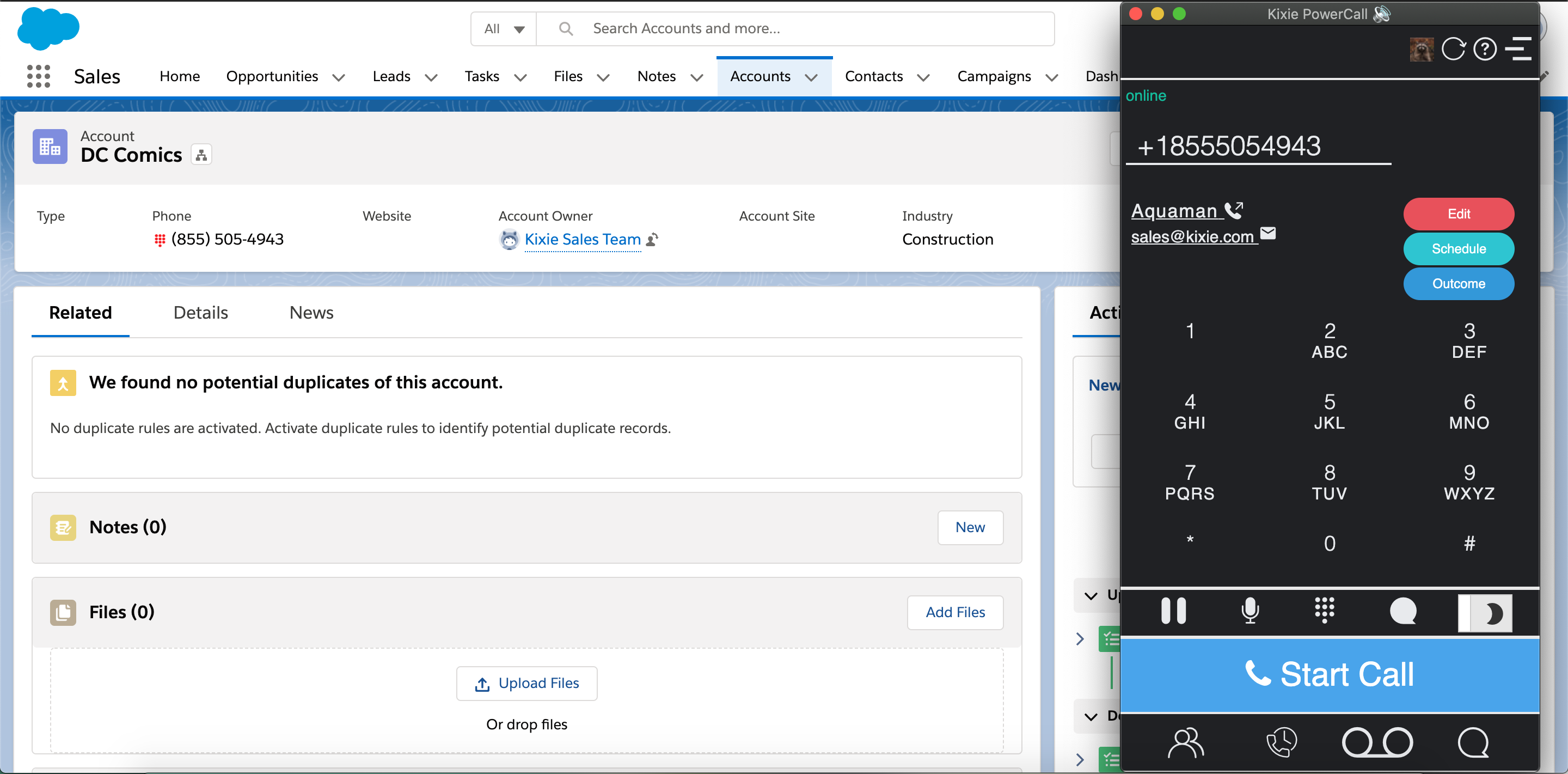The height and width of the screenshot is (774, 1568).
Task: Open Kixie contacts people icon
Action: tap(1185, 743)
